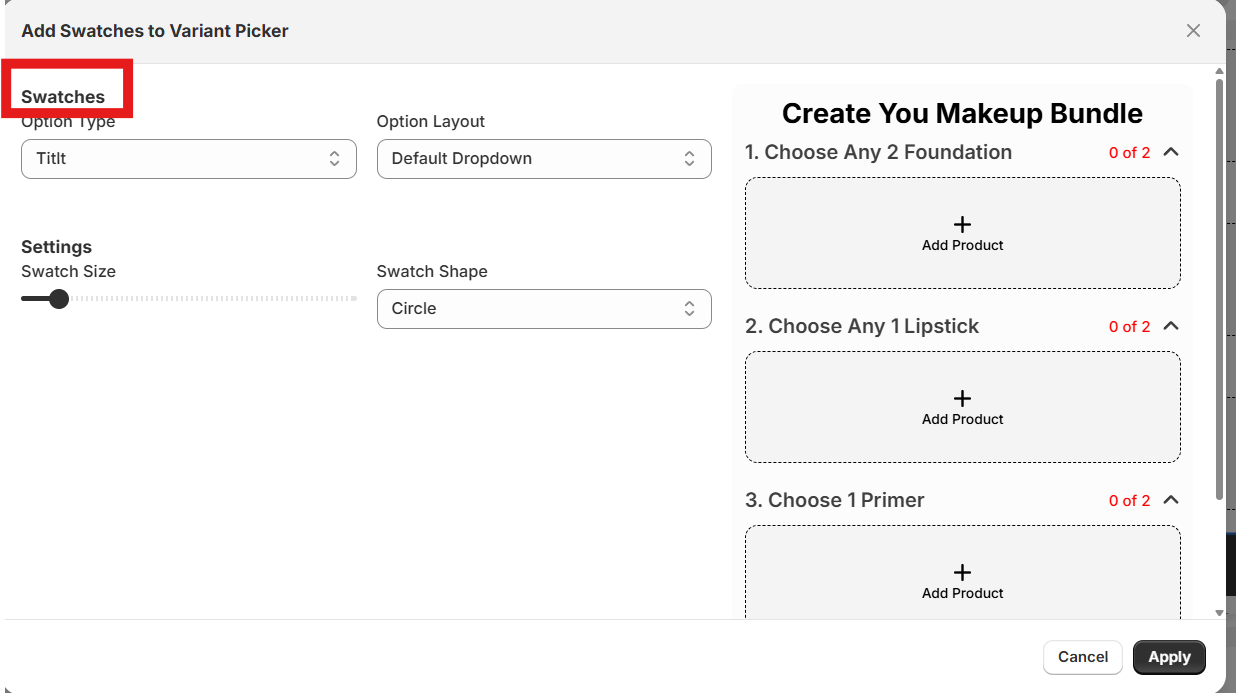Click the plus icon under Foundation section
The height and width of the screenshot is (693, 1236).
point(962,225)
